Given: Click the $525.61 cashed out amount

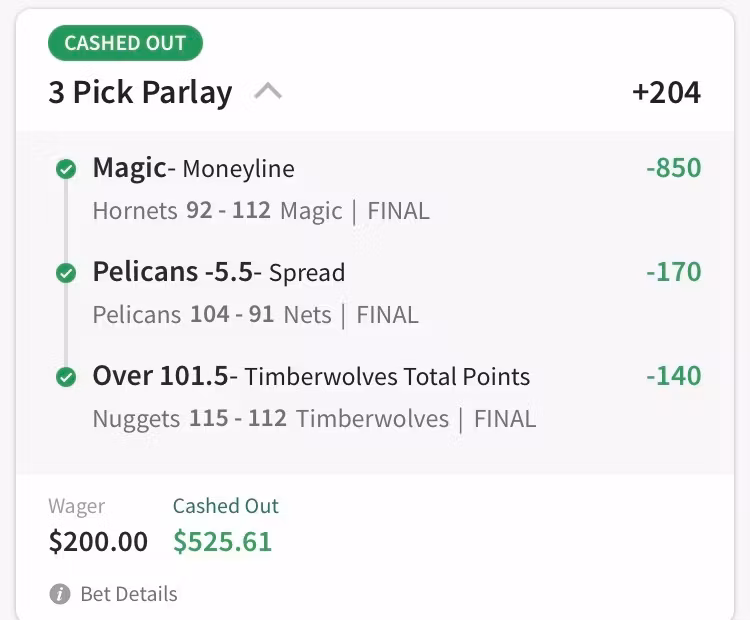Looking at the screenshot, I should pyautogui.click(x=222, y=542).
